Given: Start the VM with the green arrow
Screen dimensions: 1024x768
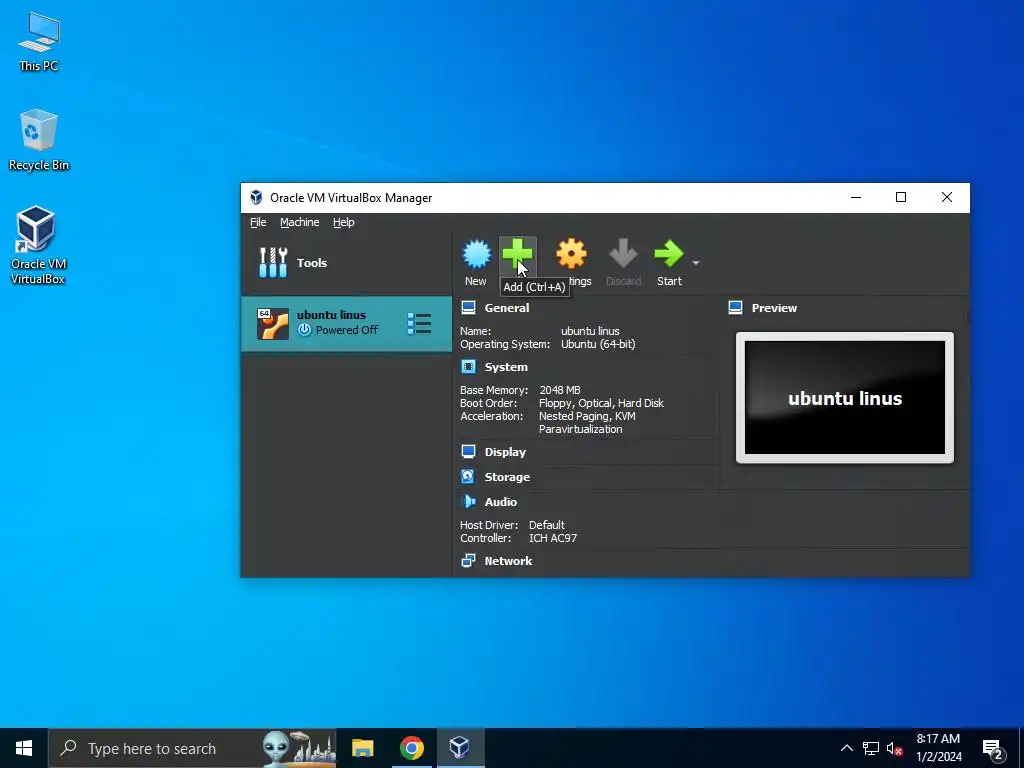Looking at the screenshot, I should pyautogui.click(x=669, y=254).
